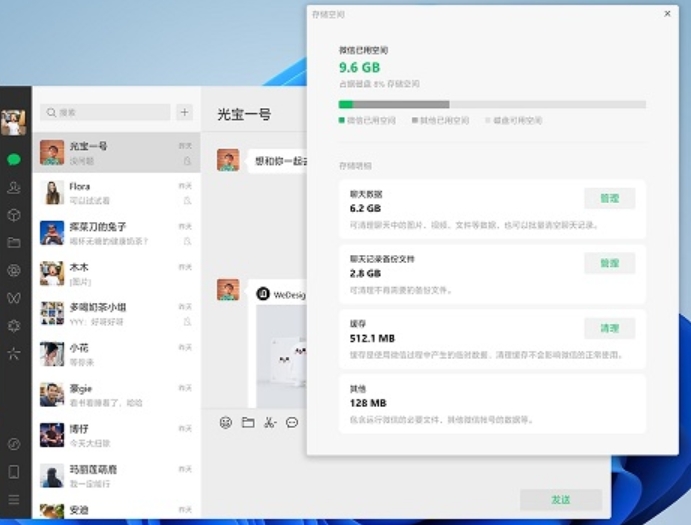Click the send file folder icon in chat toolbar
Screen dimensions: 691x525
pyautogui.click(x=248, y=422)
